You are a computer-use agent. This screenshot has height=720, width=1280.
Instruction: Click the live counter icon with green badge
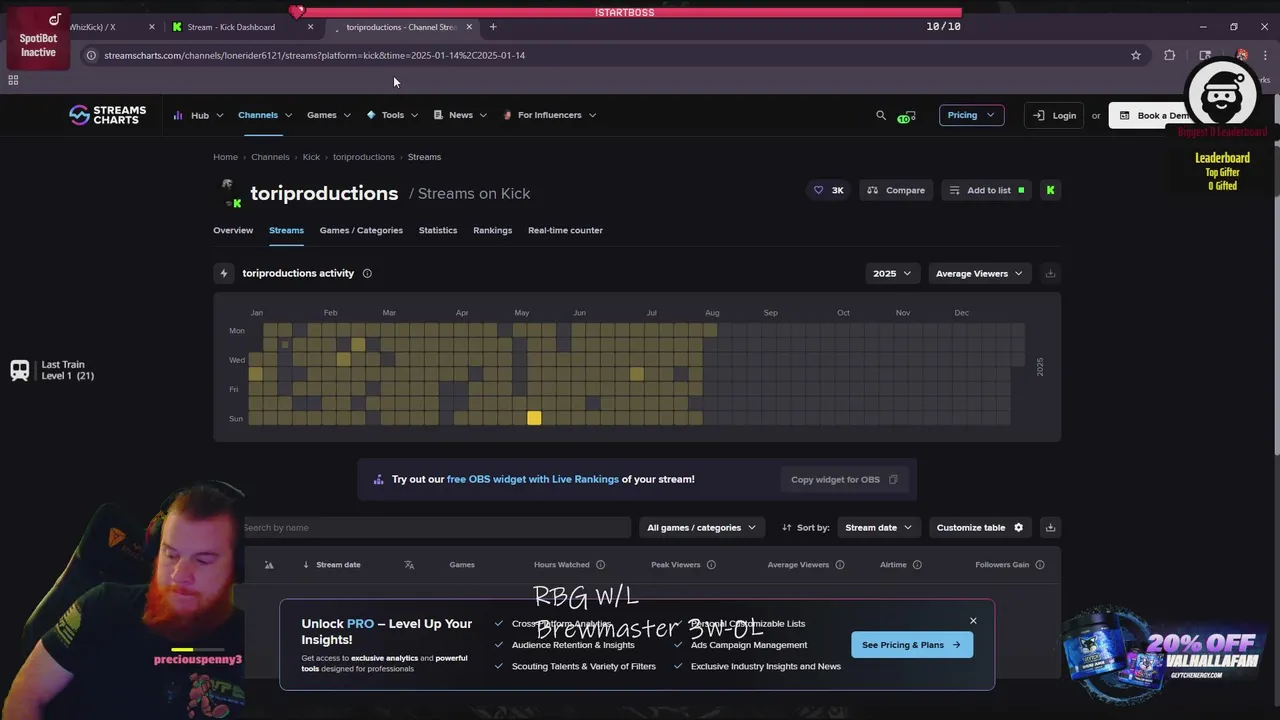pos(907,116)
